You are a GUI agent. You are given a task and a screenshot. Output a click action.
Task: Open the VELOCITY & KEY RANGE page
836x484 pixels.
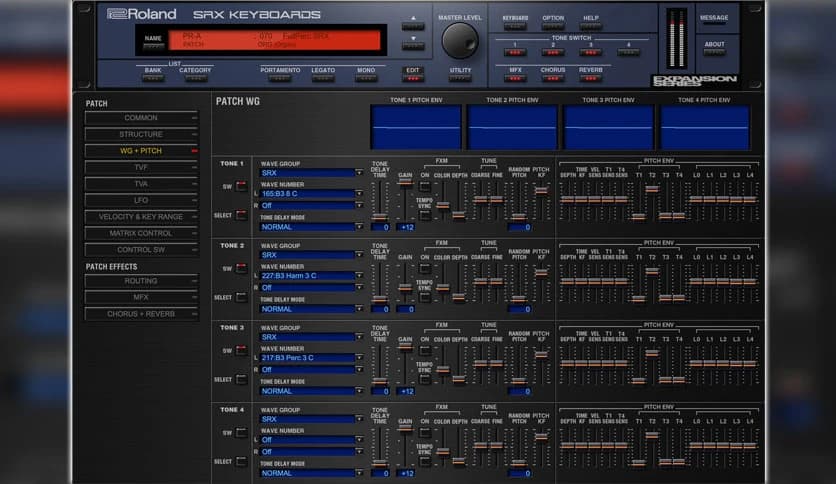(x=141, y=217)
